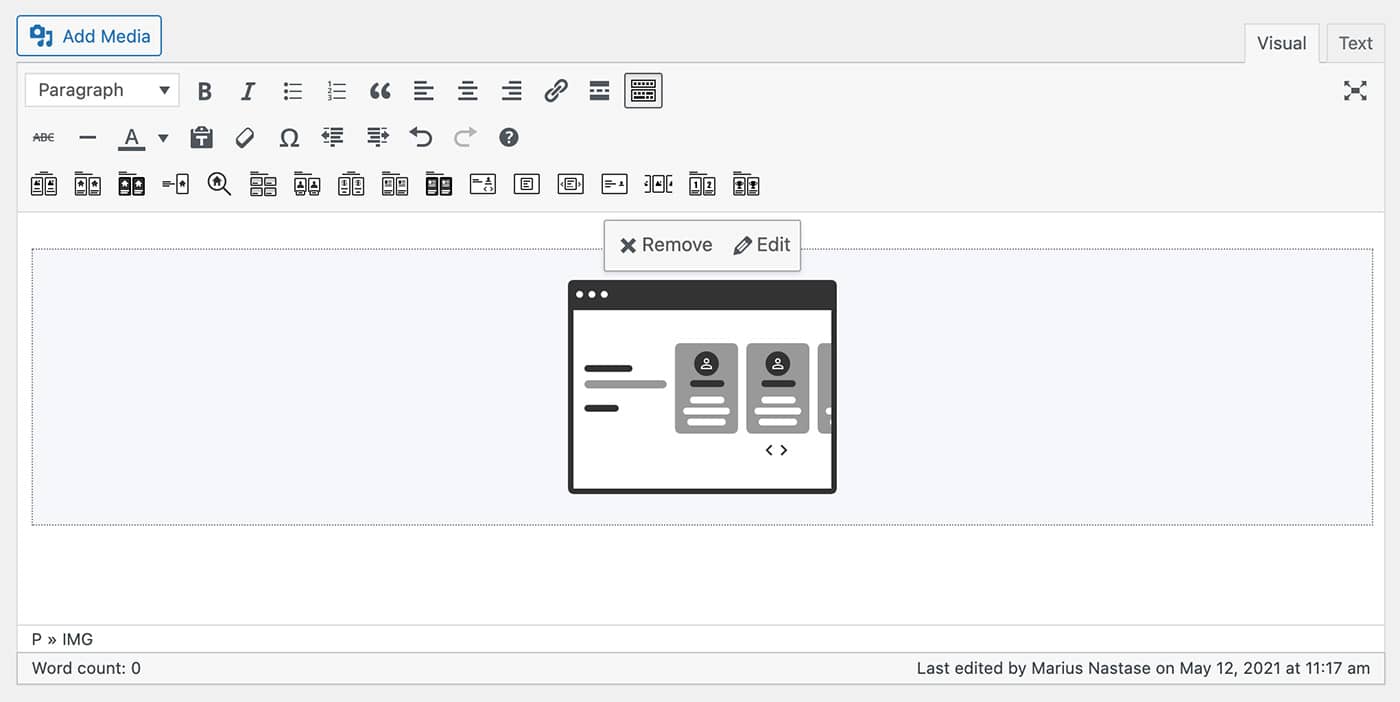
Task: Select the Visual editor tab
Action: click(1281, 43)
